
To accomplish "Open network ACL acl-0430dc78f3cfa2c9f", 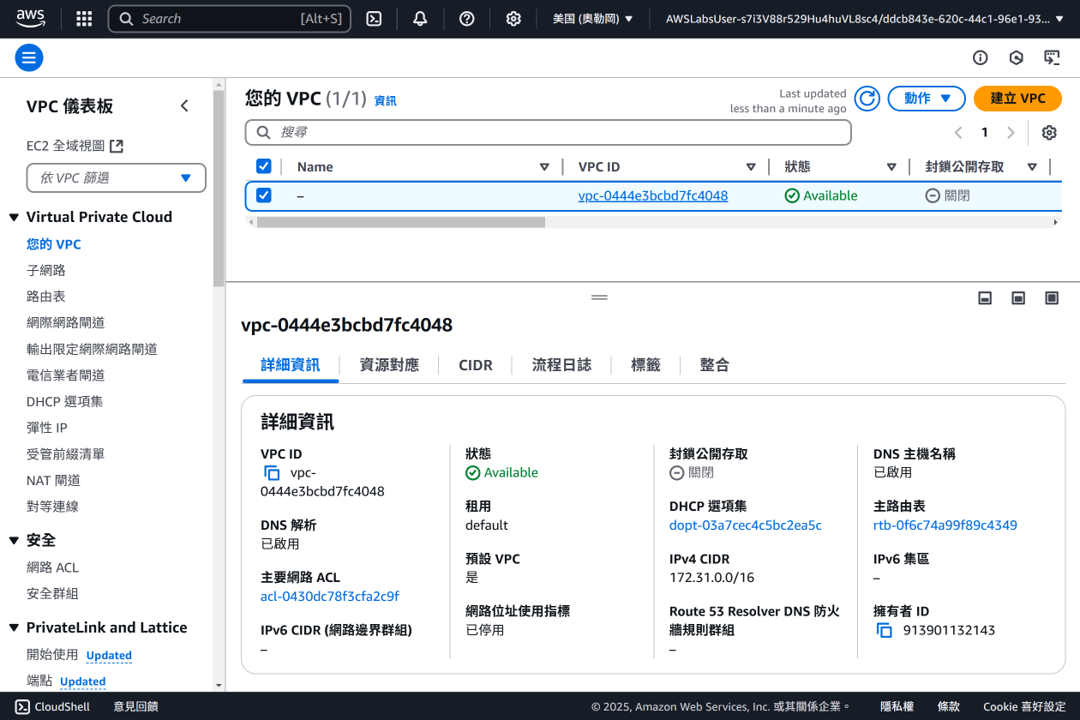I will click(330, 597).
